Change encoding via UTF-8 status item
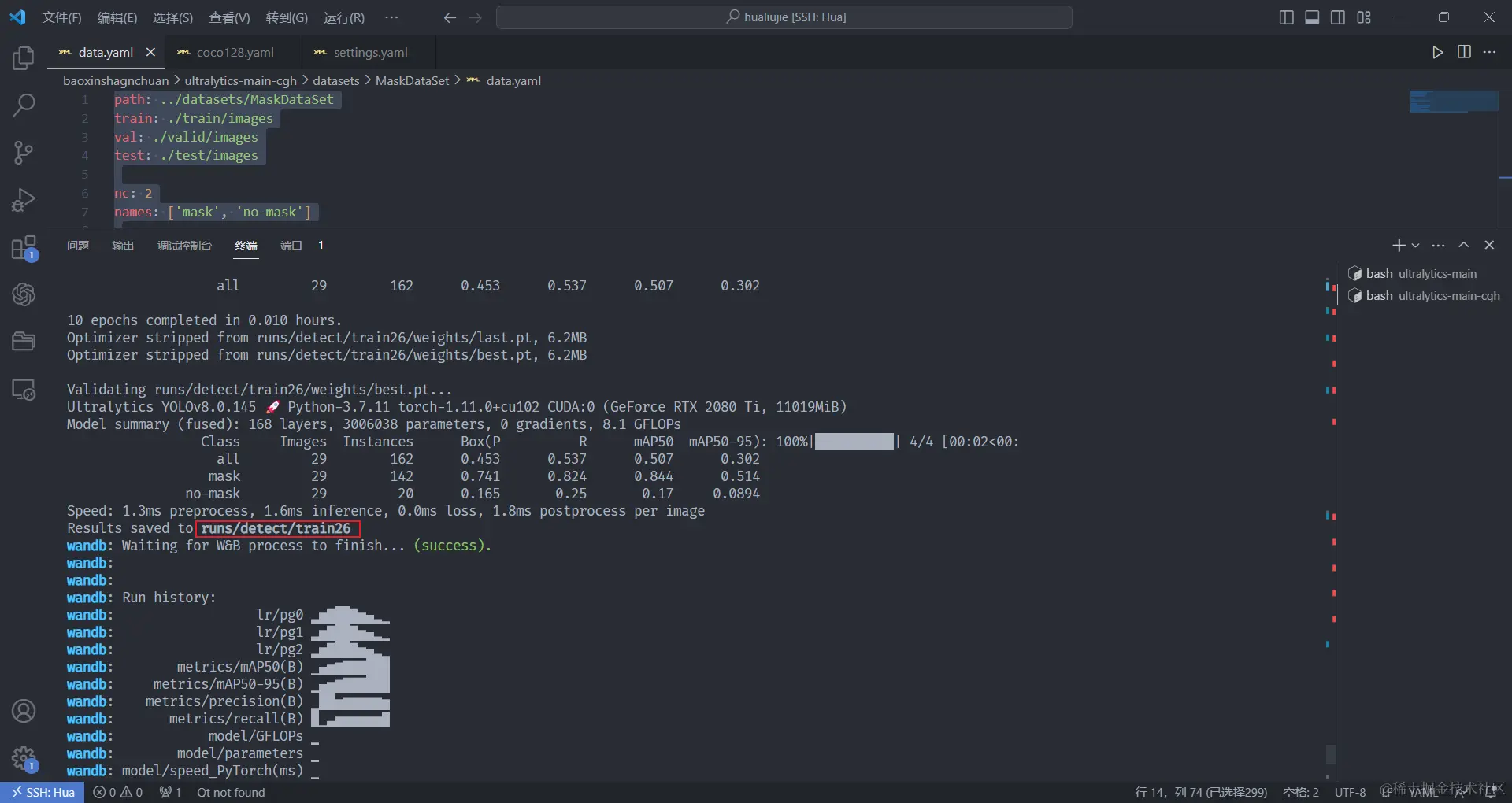The image size is (1512, 803). tap(1350, 792)
